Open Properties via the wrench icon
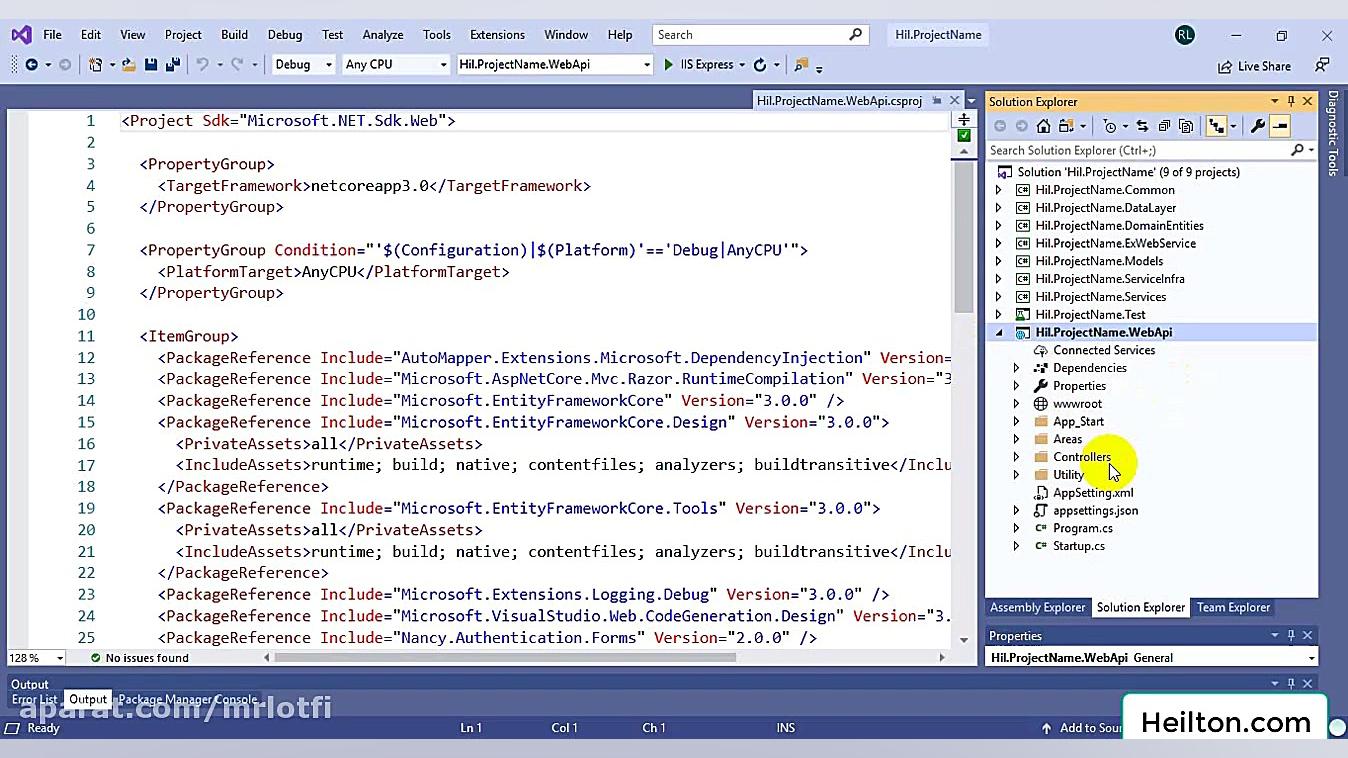 (x=1258, y=126)
